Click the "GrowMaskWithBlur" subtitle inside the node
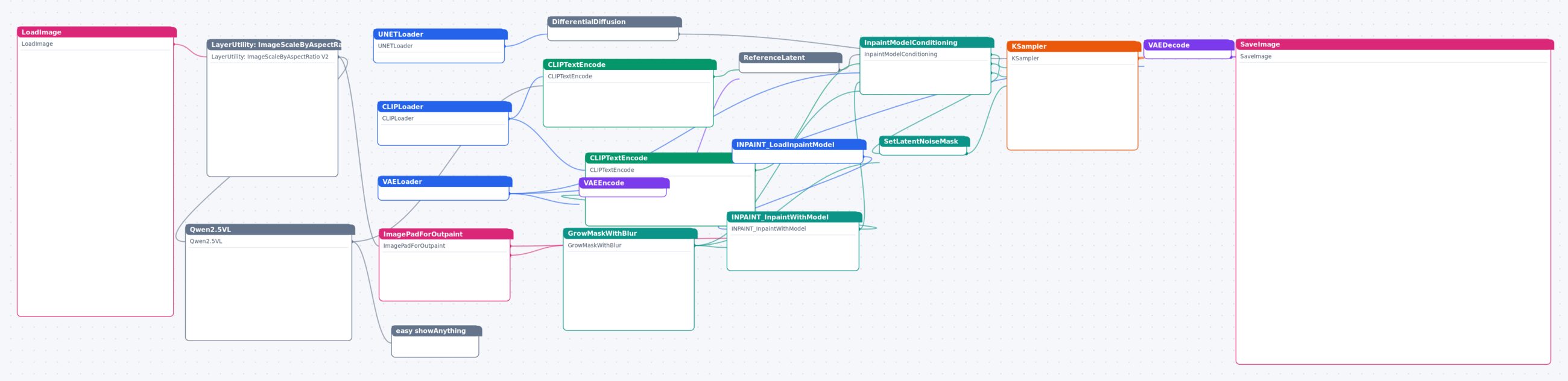Screen dimensions: 1568x381 pos(594,245)
